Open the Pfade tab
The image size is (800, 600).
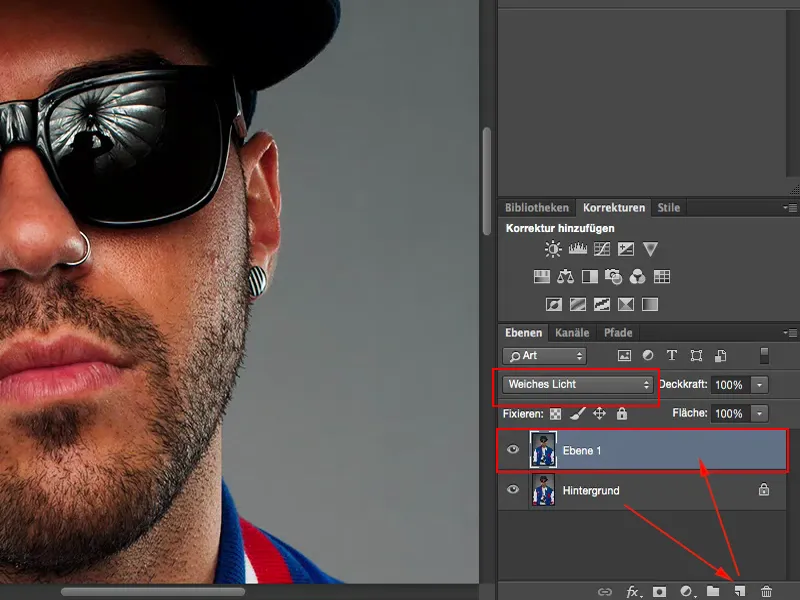pos(618,333)
